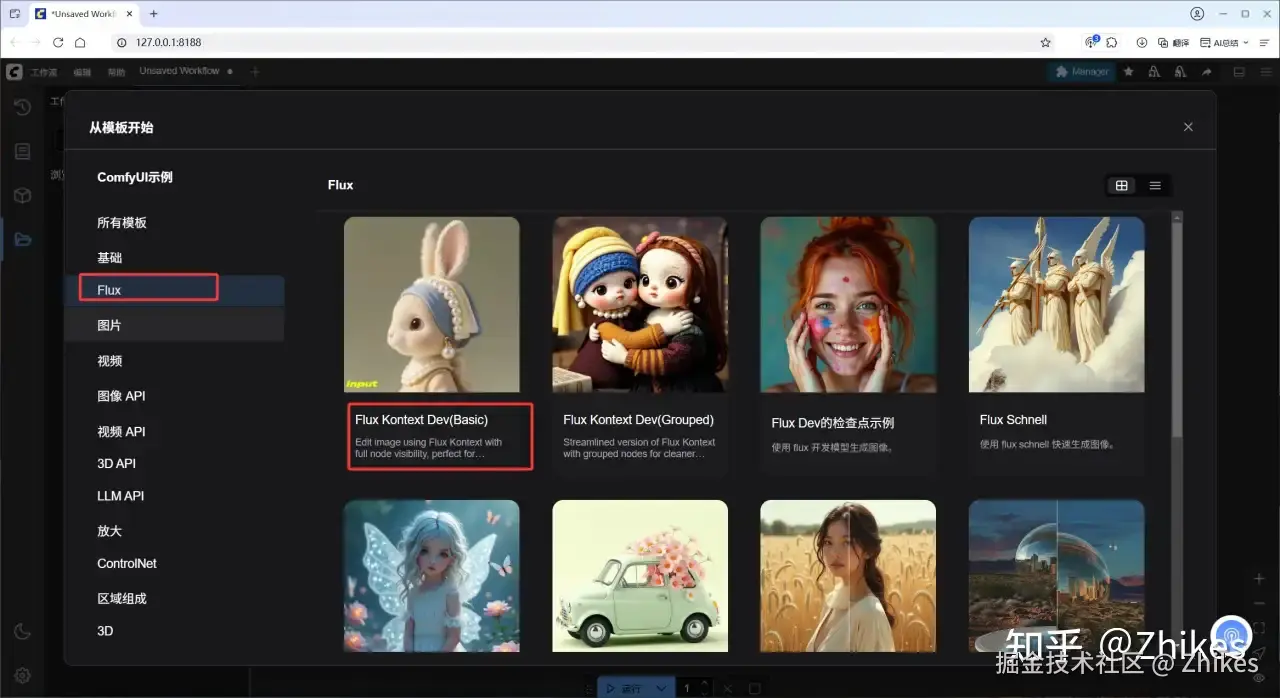Viewport: 1280px width, 698px height.
Task: Click the 运行 run button
Action: [624, 688]
